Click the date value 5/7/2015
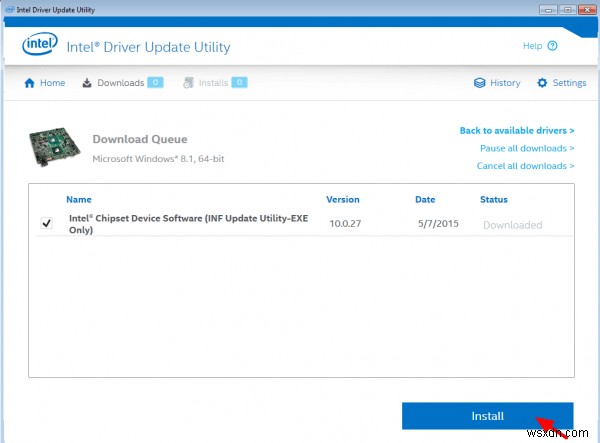 click(438, 223)
